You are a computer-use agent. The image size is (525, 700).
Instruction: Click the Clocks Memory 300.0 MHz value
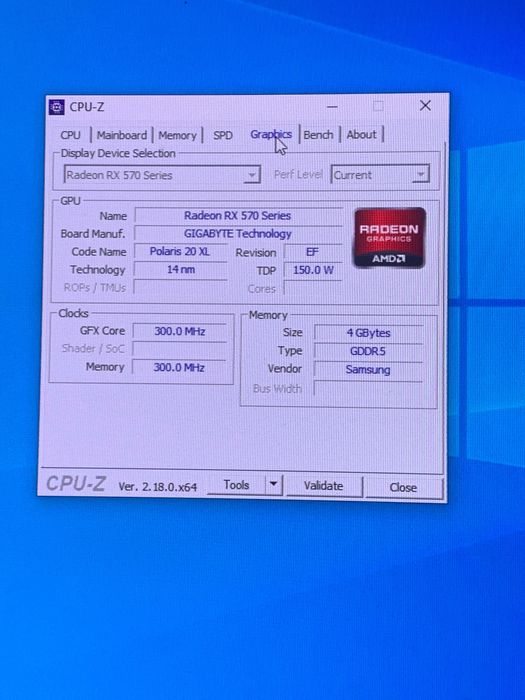(x=179, y=367)
